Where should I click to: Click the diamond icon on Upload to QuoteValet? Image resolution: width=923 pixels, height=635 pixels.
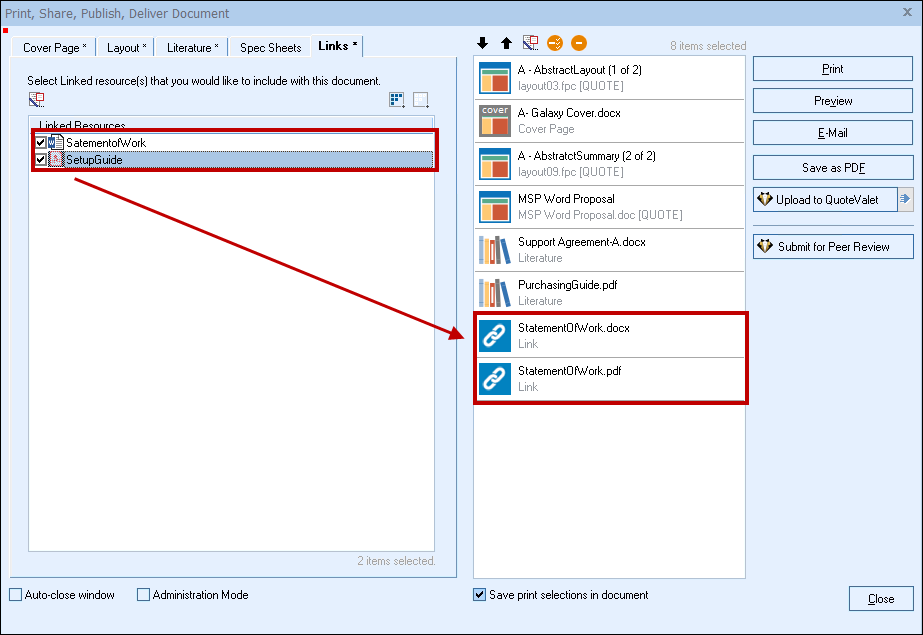pos(765,200)
